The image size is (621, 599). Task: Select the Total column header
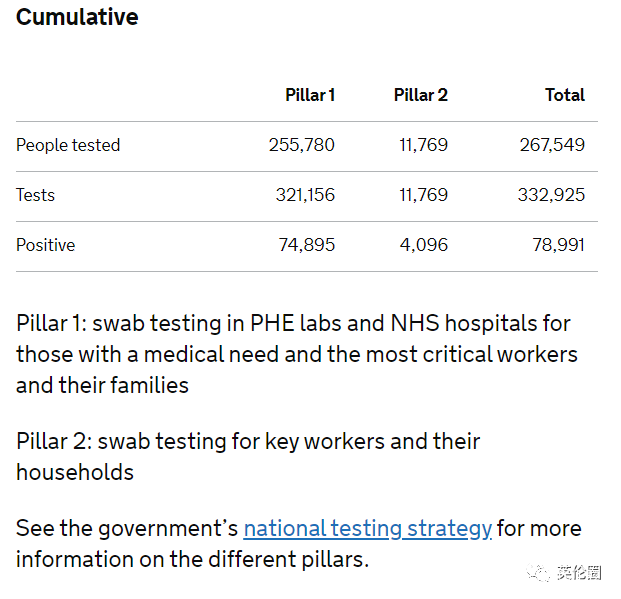pos(564,95)
